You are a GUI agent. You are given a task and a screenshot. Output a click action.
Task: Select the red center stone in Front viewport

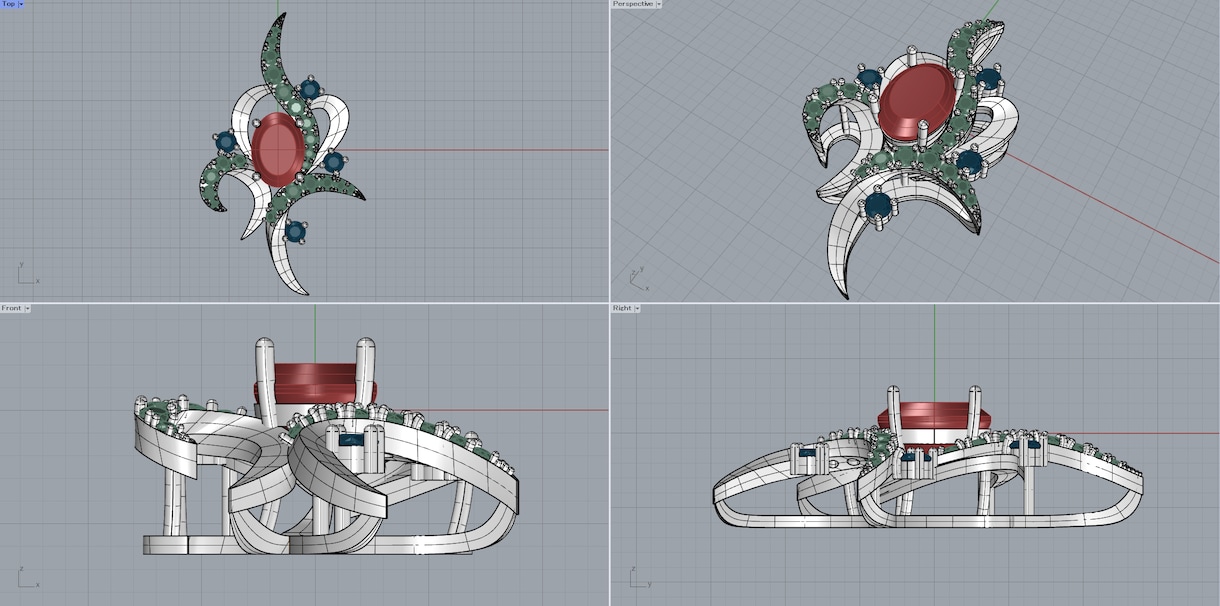click(316, 382)
